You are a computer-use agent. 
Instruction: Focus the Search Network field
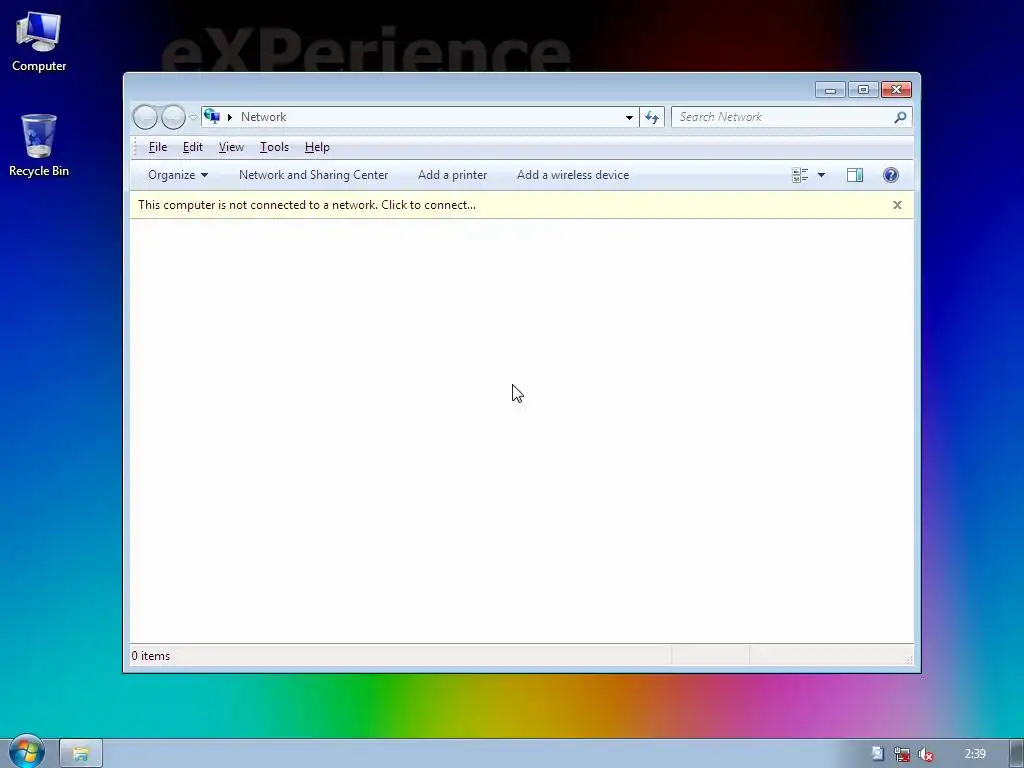click(x=784, y=117)
